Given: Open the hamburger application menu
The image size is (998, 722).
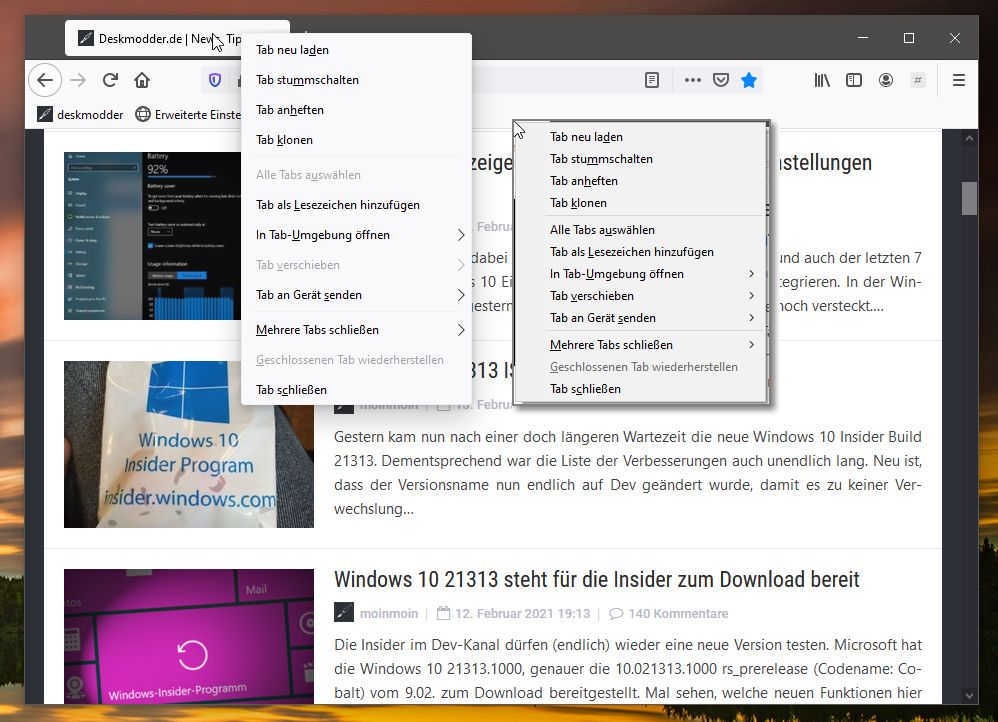Looking at the screenshot, I should pos(959,80).
